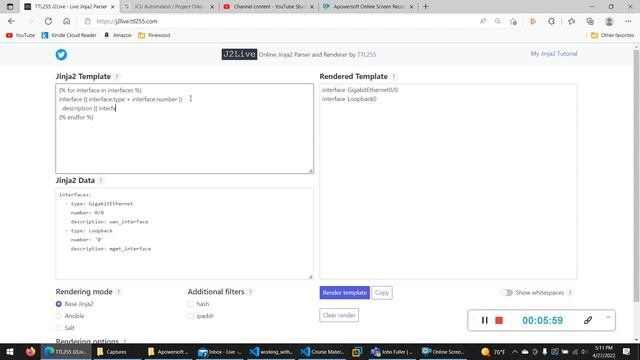
Task: Click the J2Live logo
Action: point(239,54)
